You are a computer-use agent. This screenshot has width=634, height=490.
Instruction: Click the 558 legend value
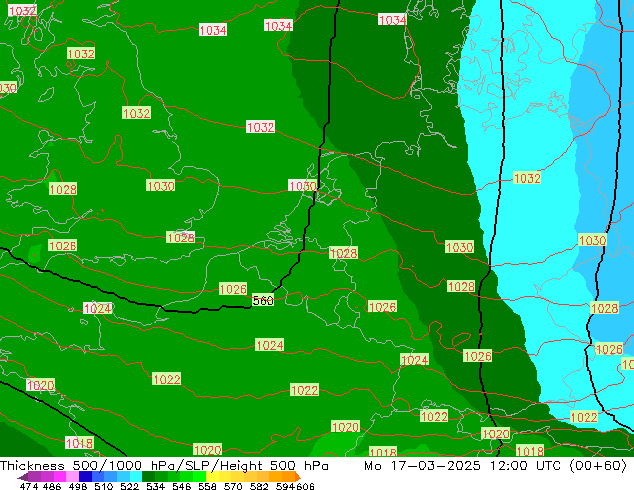[x=207, y=486]
